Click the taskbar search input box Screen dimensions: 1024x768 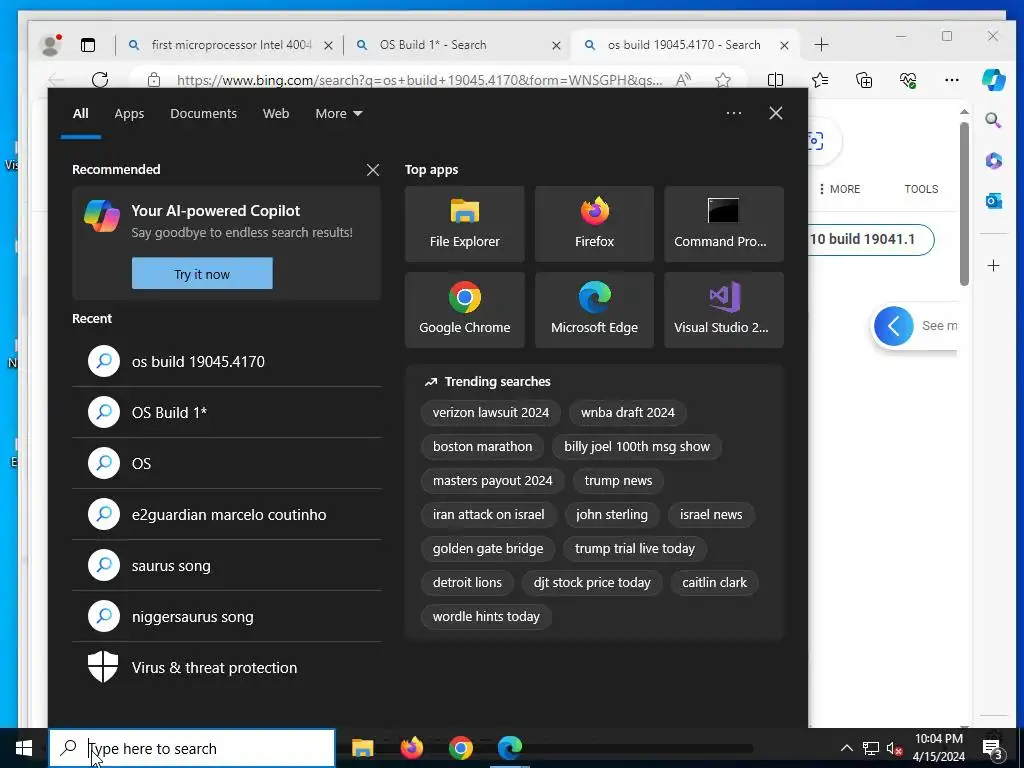pyautogui.click(x=192, y=748)
